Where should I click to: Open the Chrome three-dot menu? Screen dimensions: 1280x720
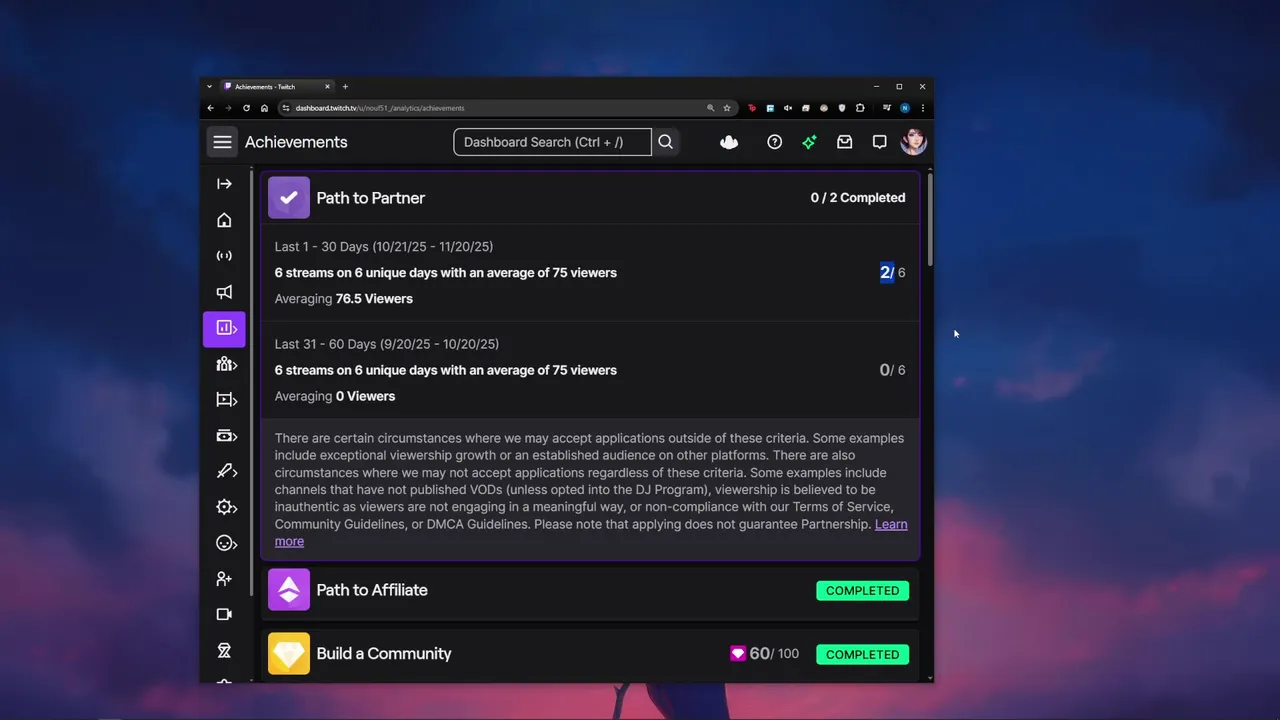point(922,108)
